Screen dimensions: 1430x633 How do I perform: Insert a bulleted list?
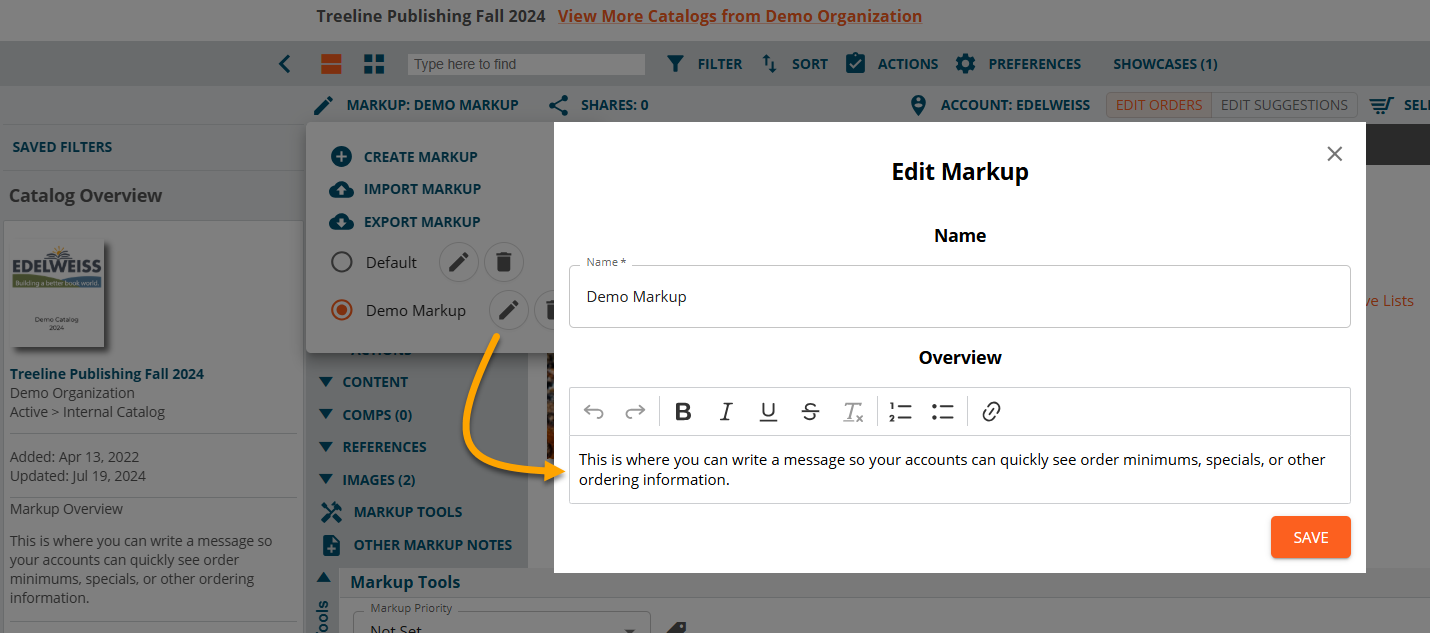pyautogui.click(x=942, y=412)
